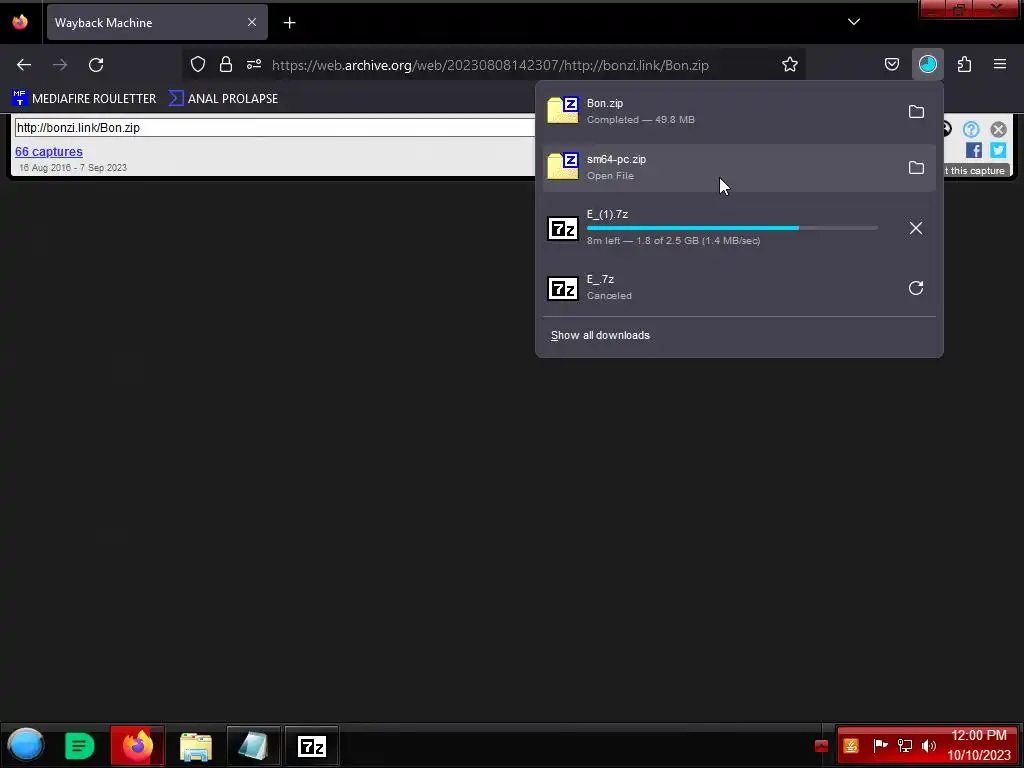Open the 66 captures link

point(49,152)
